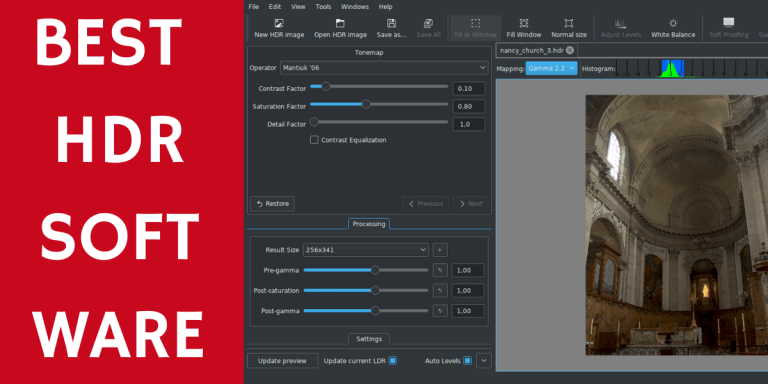Image resolution: width=768 pixels, height=384 pixels.
Task: Click the Save as floppy icon
Action: pyautogui.click(x=391, y=23)
